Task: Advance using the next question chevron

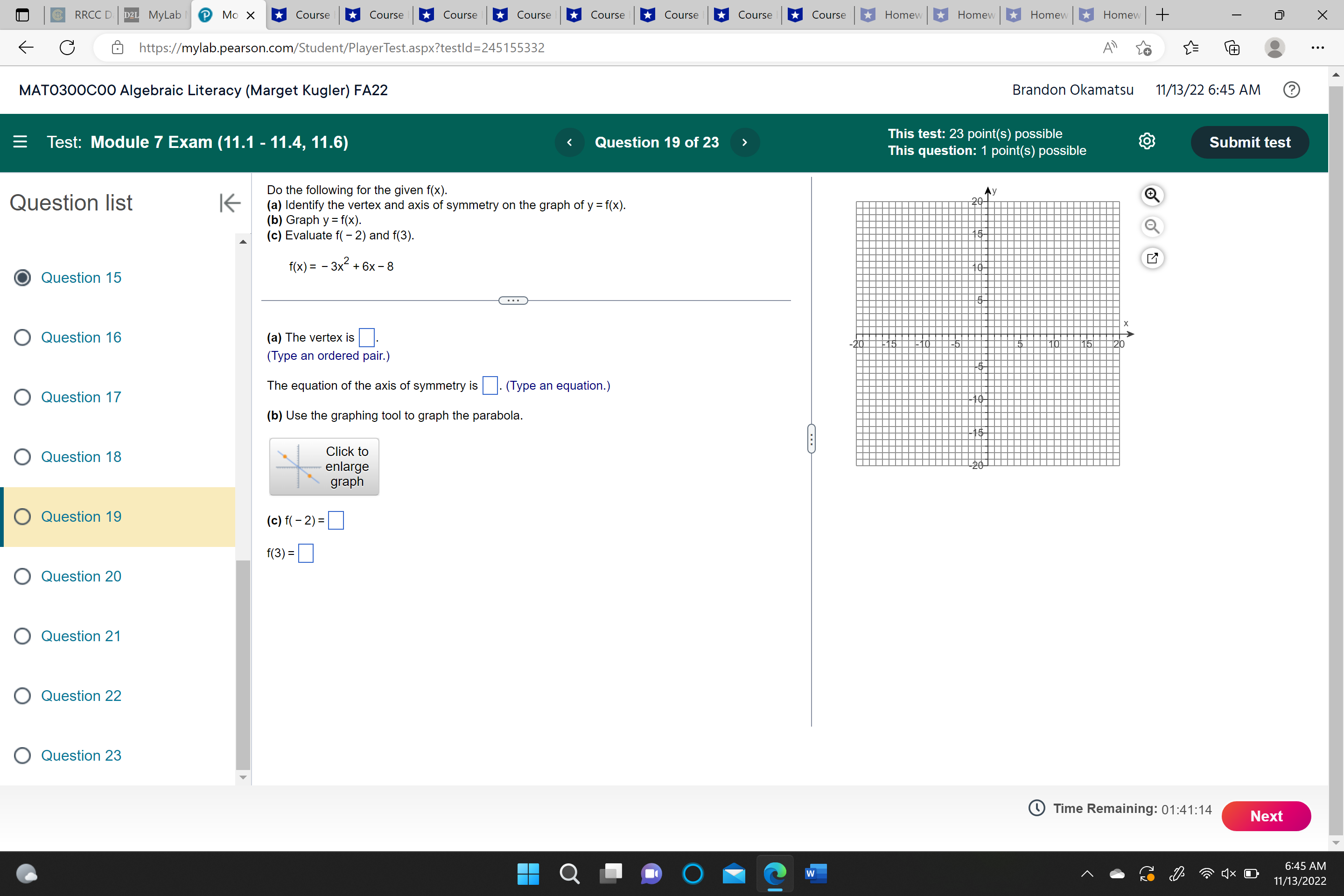Action: pyautogui.click(x=745, y=142)
